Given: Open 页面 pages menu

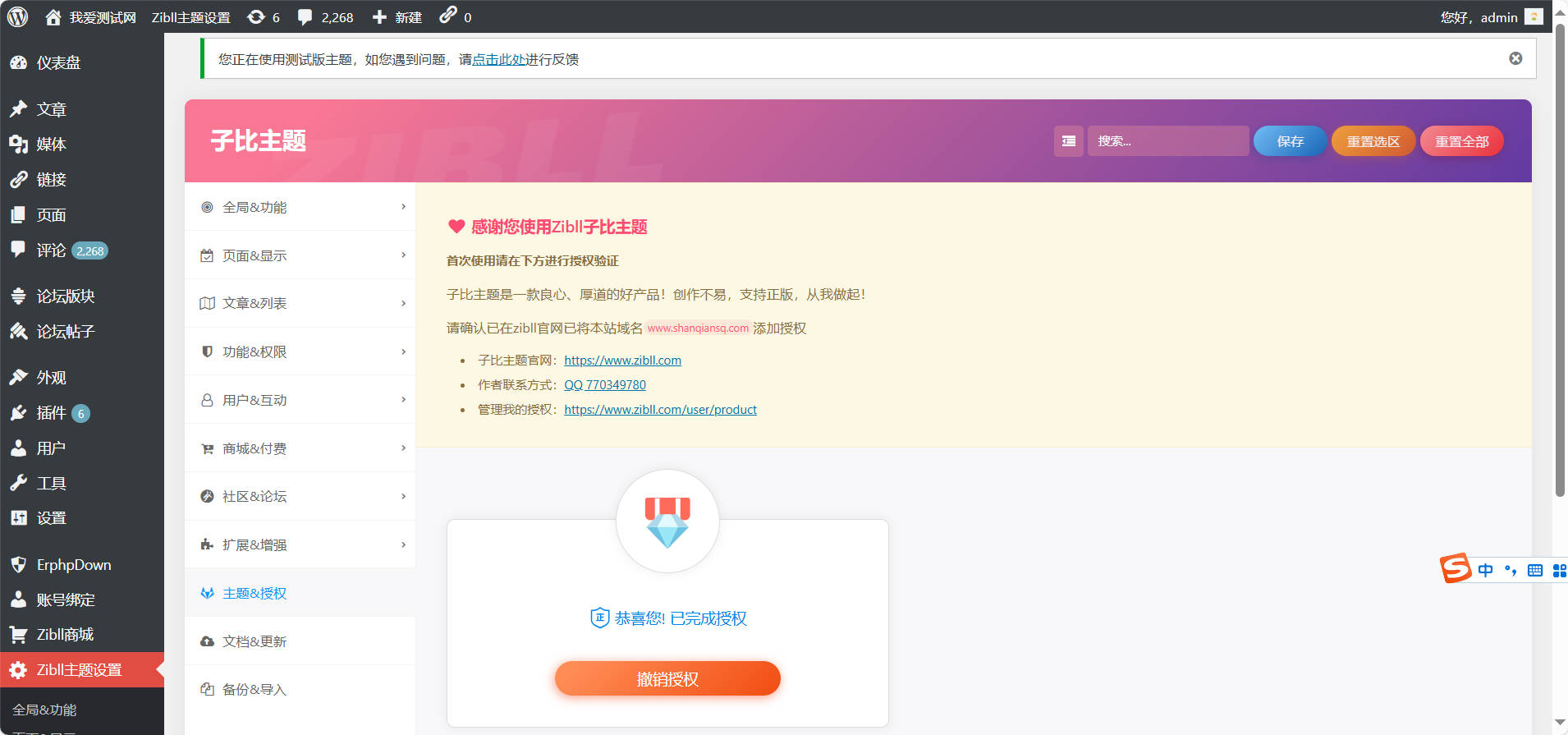Looking at the screenshot, I should (x=82, y=215).
